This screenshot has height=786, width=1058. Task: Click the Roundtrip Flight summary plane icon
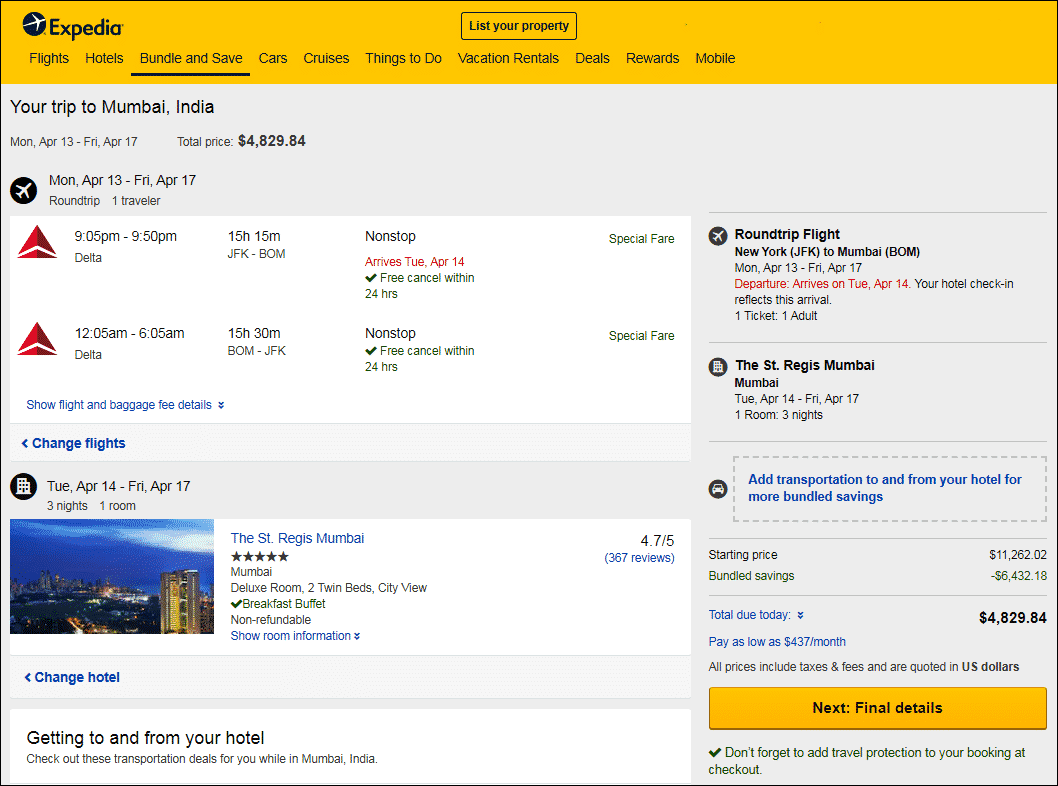pos(718,236)
